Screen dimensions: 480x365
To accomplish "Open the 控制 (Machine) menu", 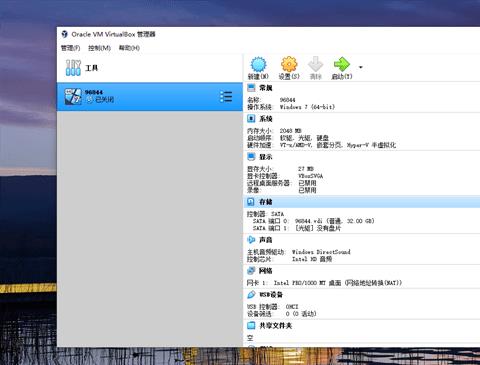I will pyautogui.click(x=99, y=48).
